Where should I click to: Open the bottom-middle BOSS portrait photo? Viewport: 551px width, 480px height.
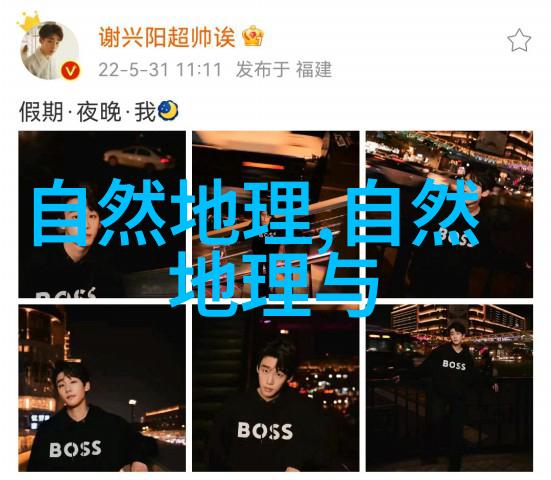pyautogui.click(x=276, y=388)
